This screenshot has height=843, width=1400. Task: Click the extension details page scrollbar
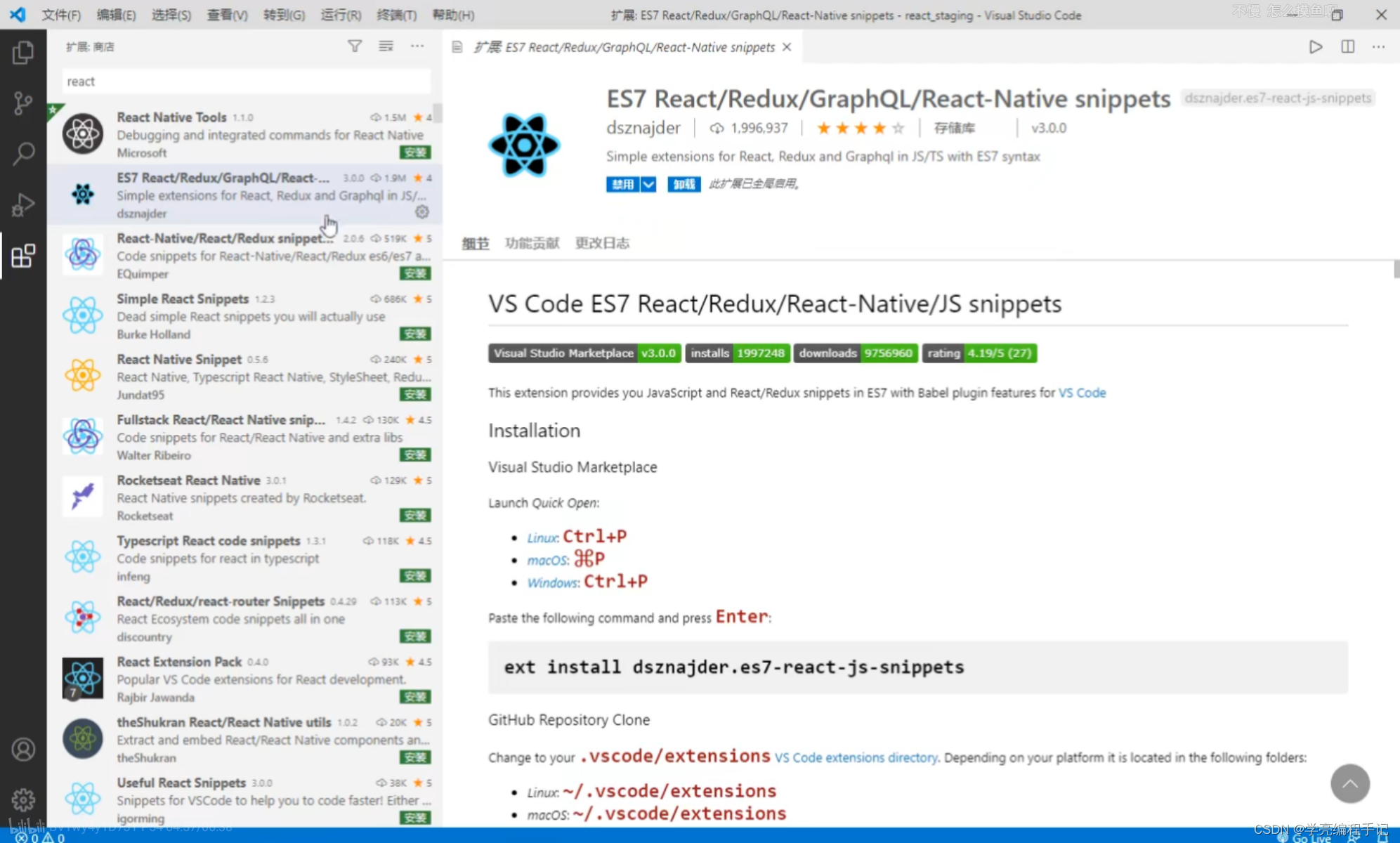tap(1396, 268)
